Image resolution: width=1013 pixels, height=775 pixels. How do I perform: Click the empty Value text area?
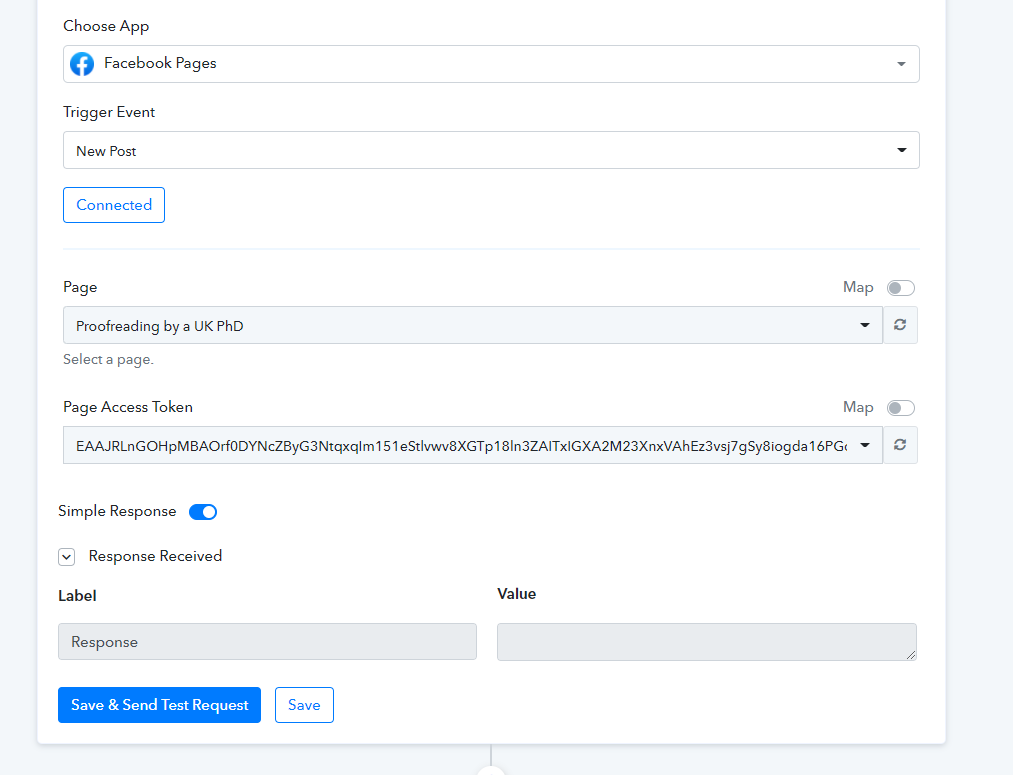pyautogui.click(x=707, y=641)
